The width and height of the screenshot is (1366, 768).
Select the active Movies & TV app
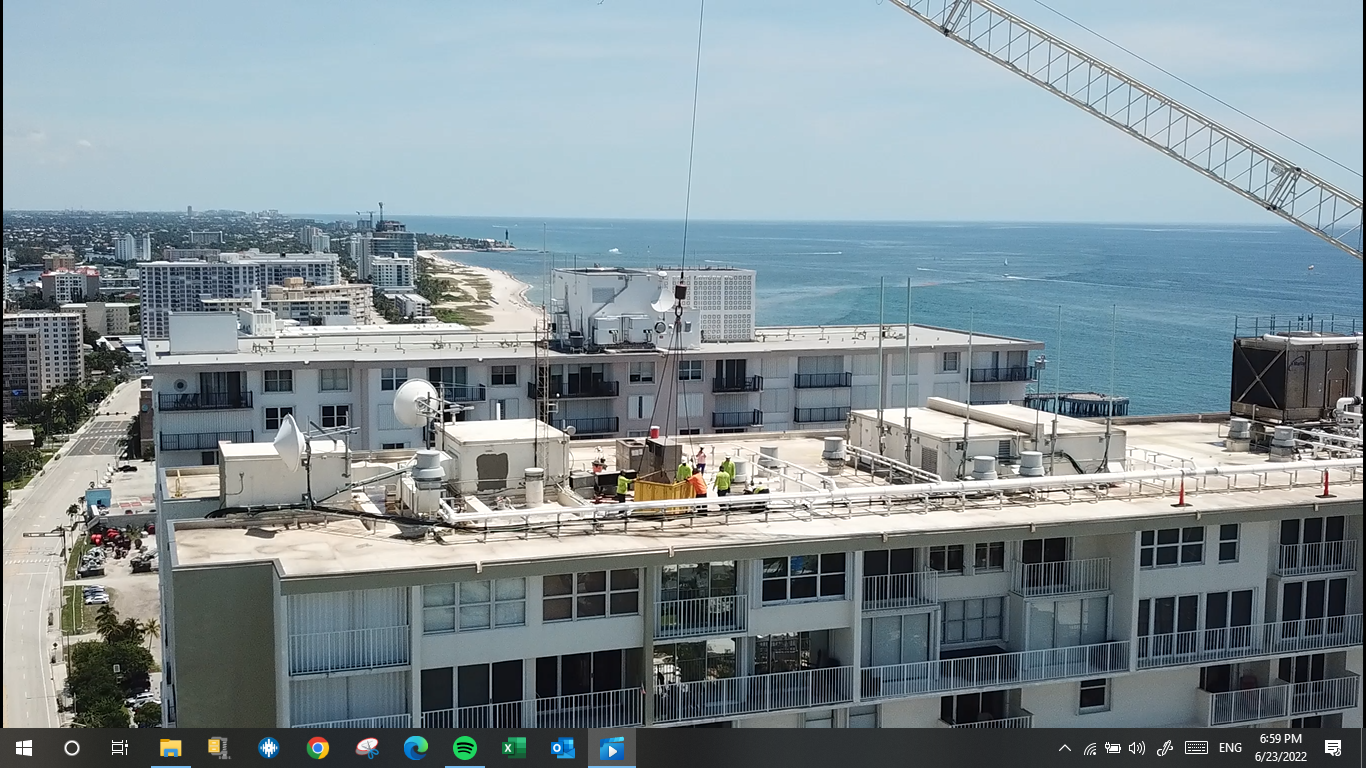pyautogui.click(x=612, y=748)
